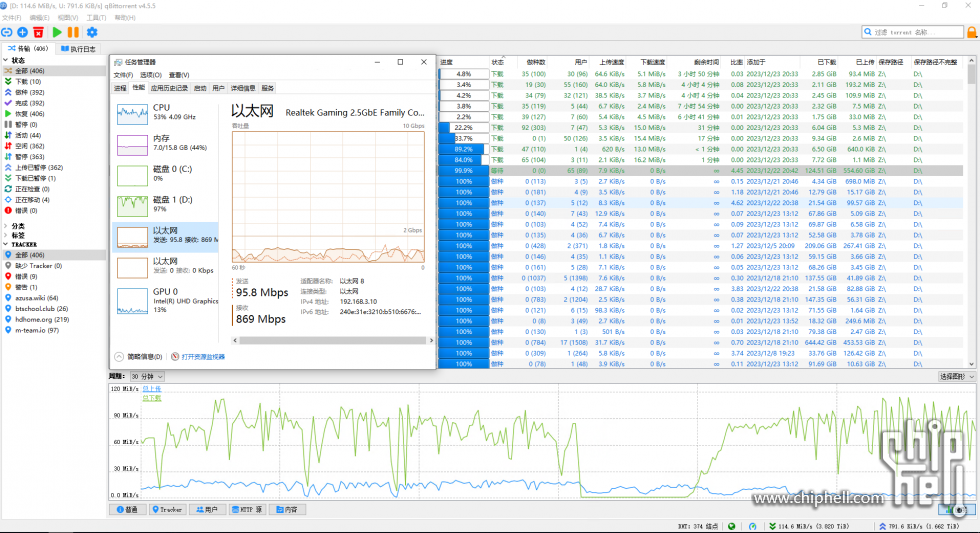Select 上传已暂停 (362) filter
The image size is (980, 533).
point(39,167)
